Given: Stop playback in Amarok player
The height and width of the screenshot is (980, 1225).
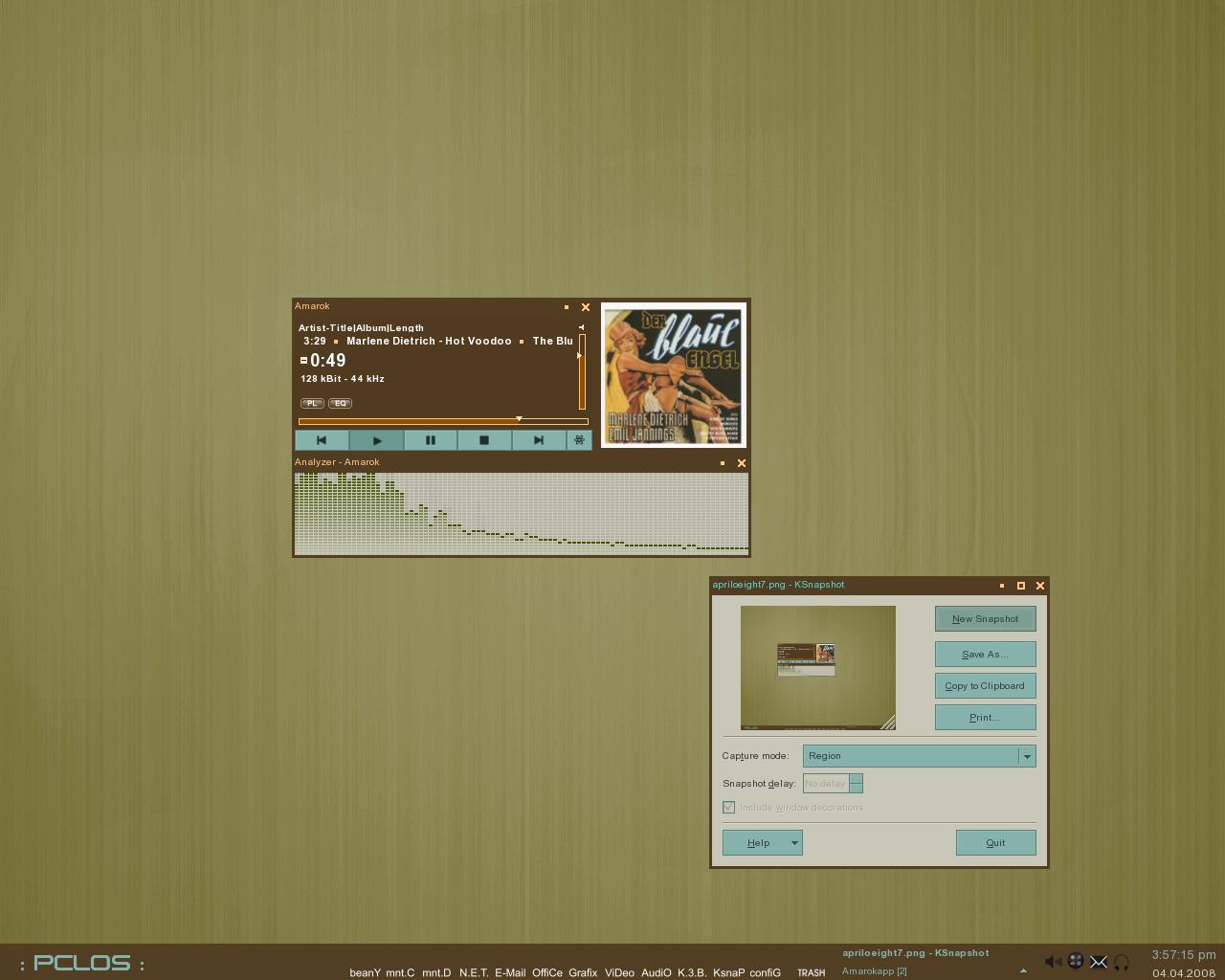Looking at the screenshot, I should click(484, 440).
